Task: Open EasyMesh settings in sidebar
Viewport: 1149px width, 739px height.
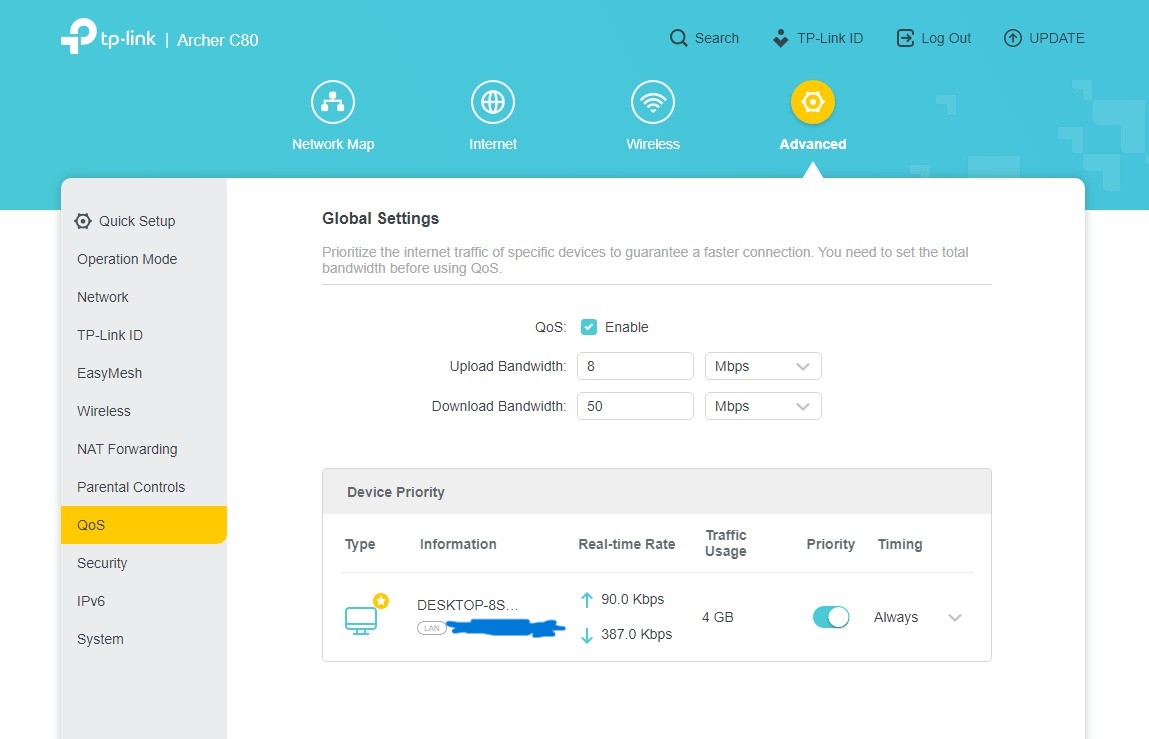Action: pyautogui.click(x=144, y=373)
